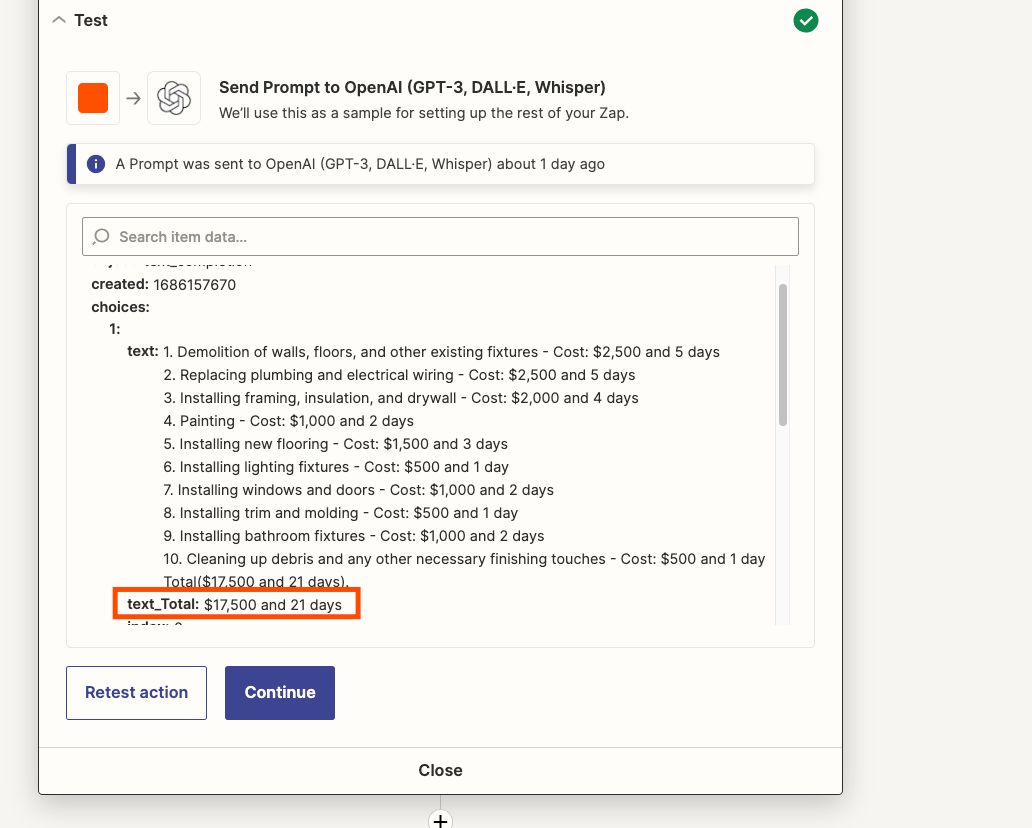Click the Installing bathroom fixtures line
Screen dimensions: 1032x828
(353, 536)
